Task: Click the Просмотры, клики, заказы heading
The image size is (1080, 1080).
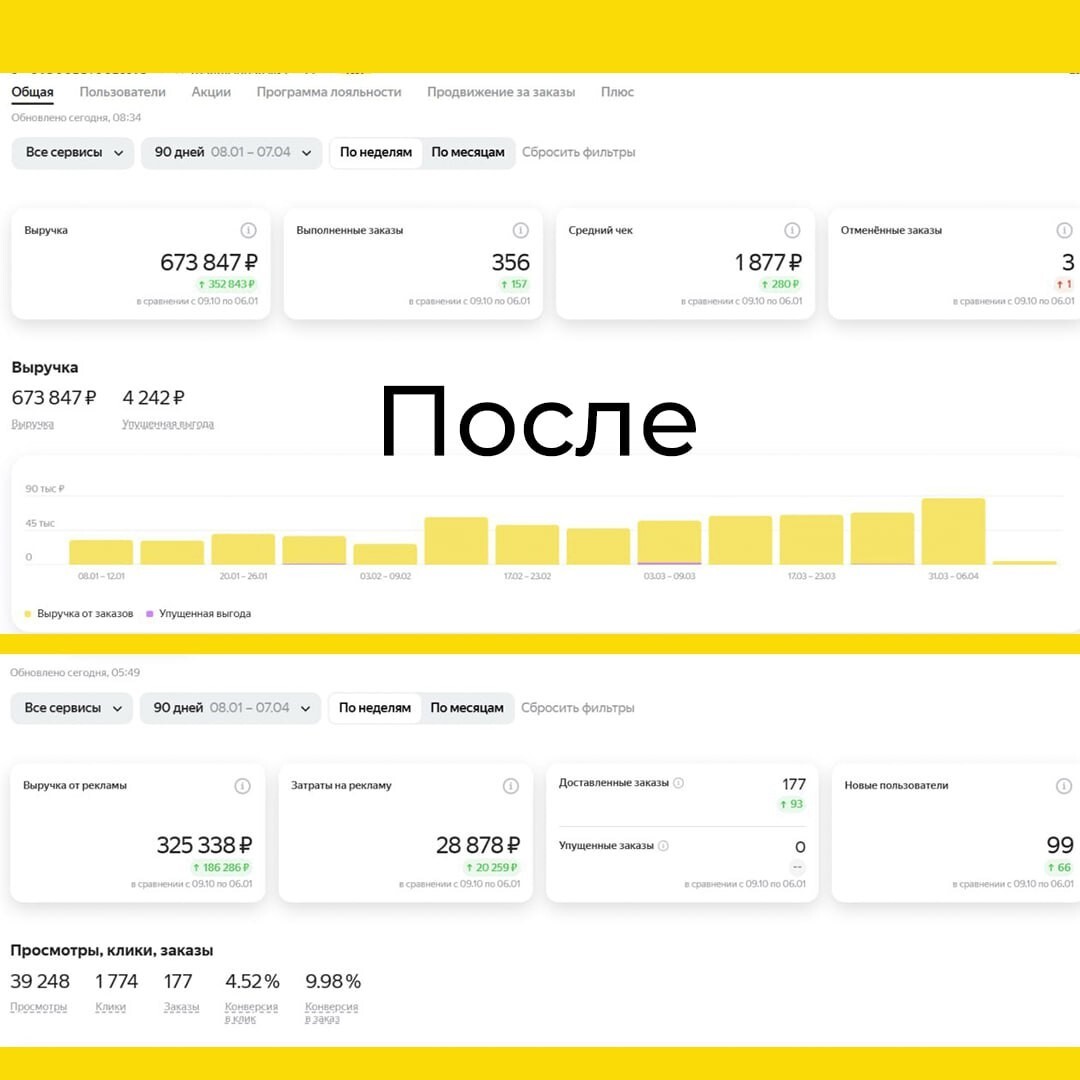Action: coord(112,951)
